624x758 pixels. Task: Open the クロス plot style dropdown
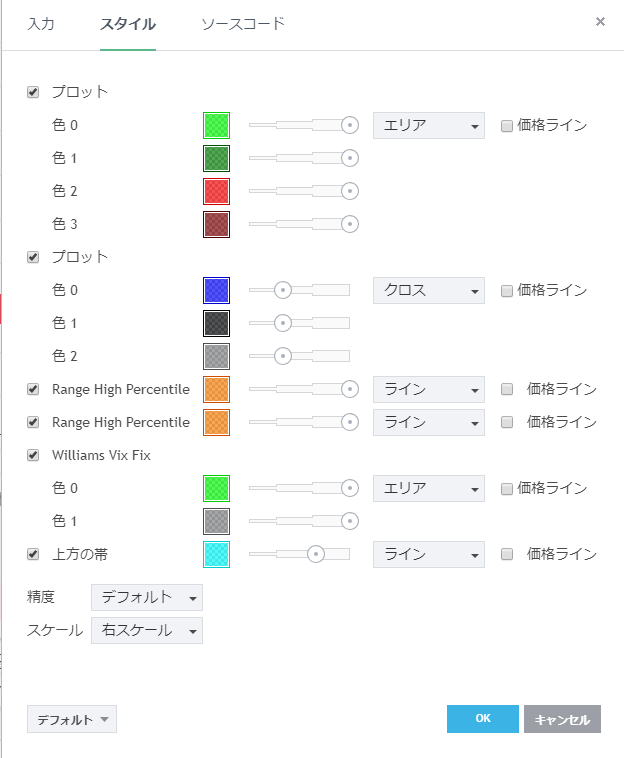pos(428,291)
